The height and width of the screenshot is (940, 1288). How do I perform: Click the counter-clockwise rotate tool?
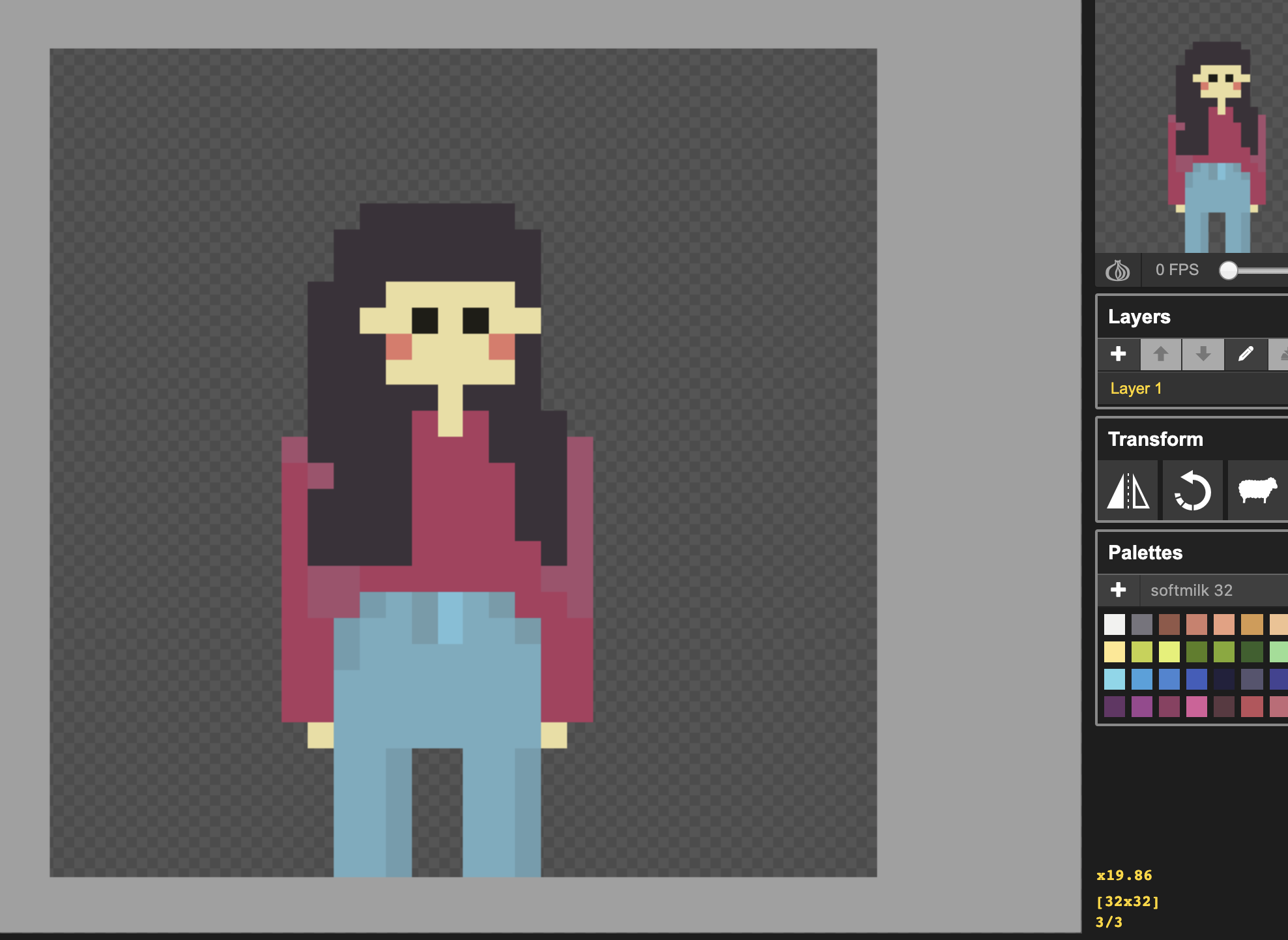coord(1193,491)
